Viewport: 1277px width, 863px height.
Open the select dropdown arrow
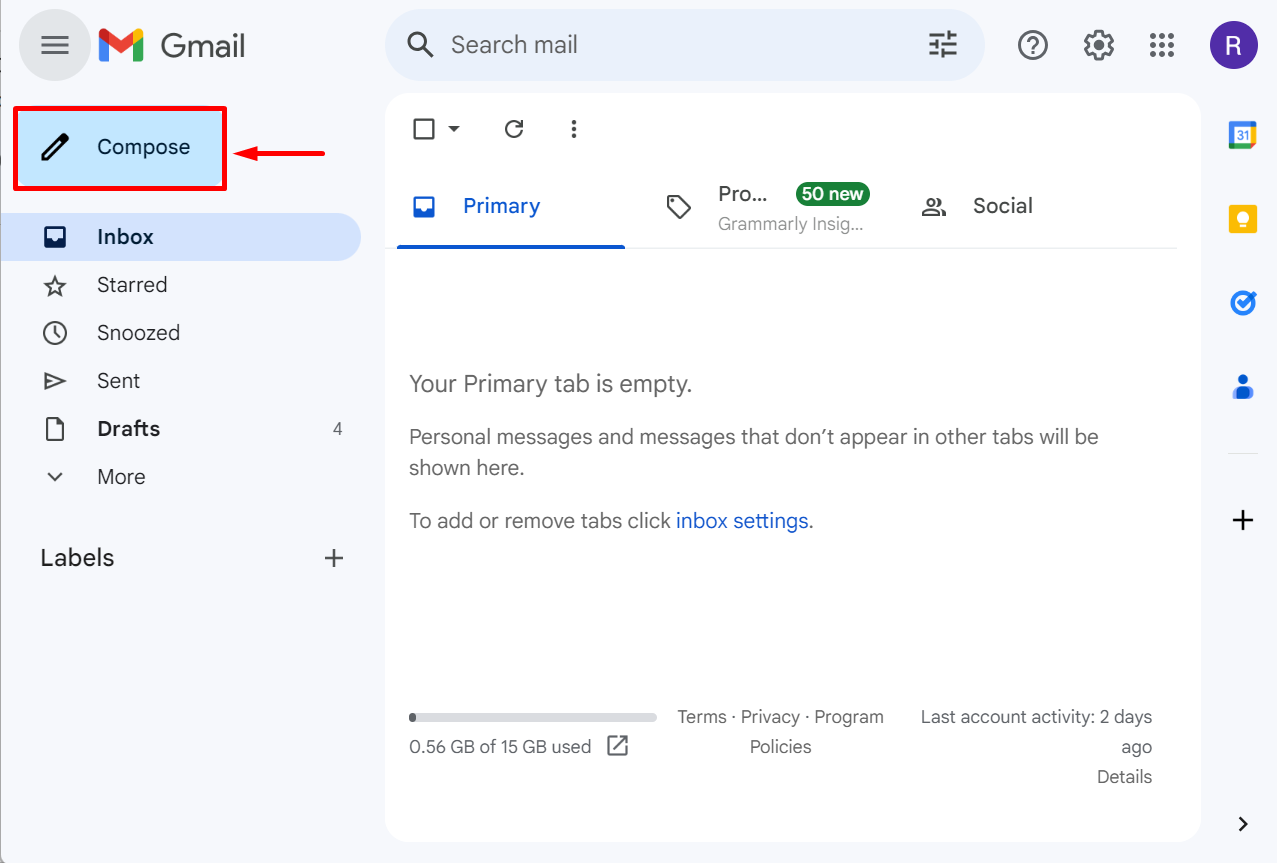454,129
